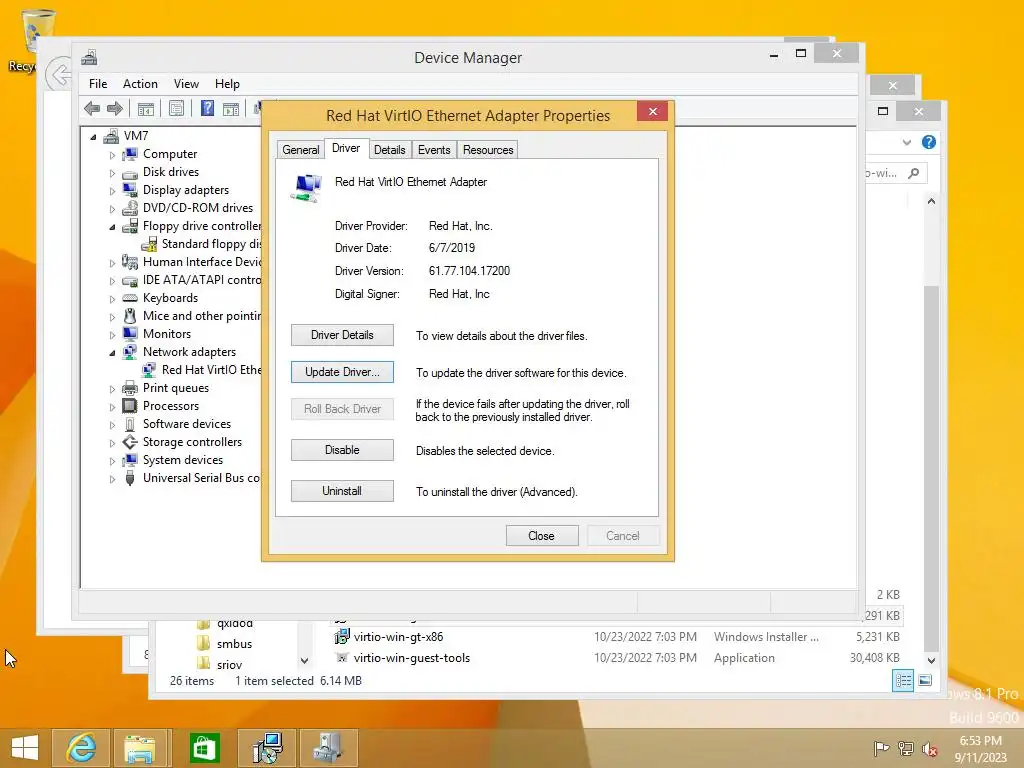
Task: Click the Computer category icon in tree
Action: click(130, 154)
